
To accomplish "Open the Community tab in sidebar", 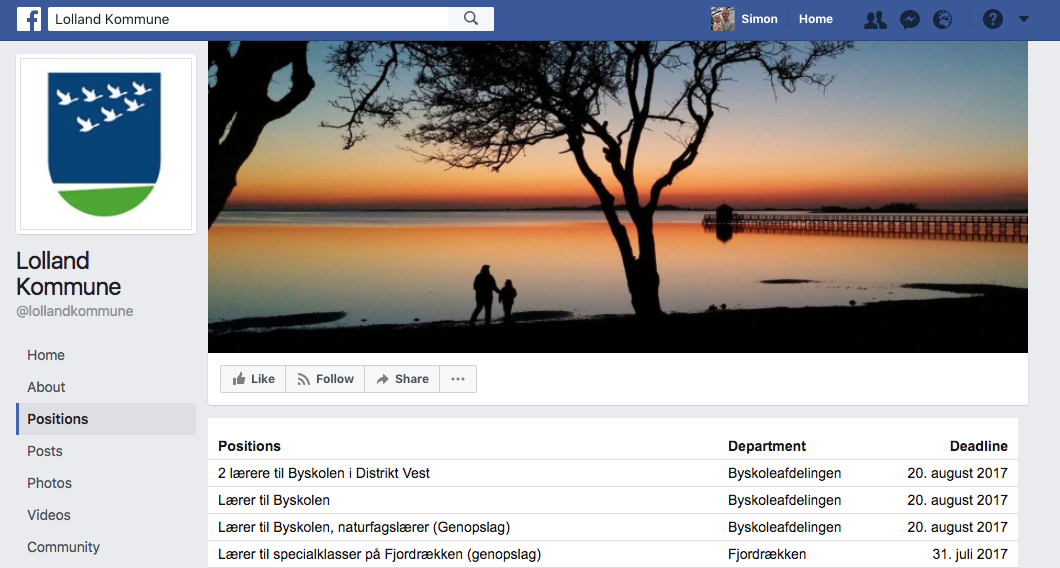I will (63, 547).
